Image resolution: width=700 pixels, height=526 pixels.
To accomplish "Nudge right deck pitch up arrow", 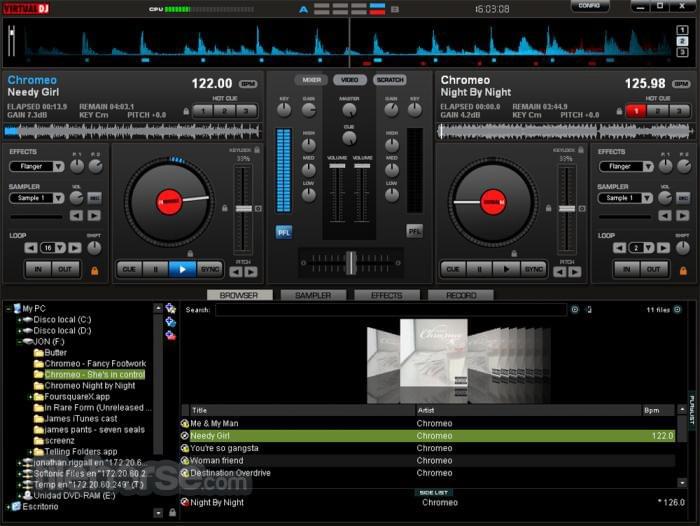I will click(575, 271).
